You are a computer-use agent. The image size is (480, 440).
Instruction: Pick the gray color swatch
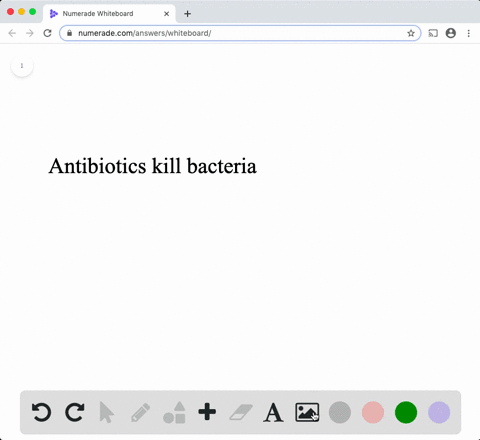tap(340, 412)
